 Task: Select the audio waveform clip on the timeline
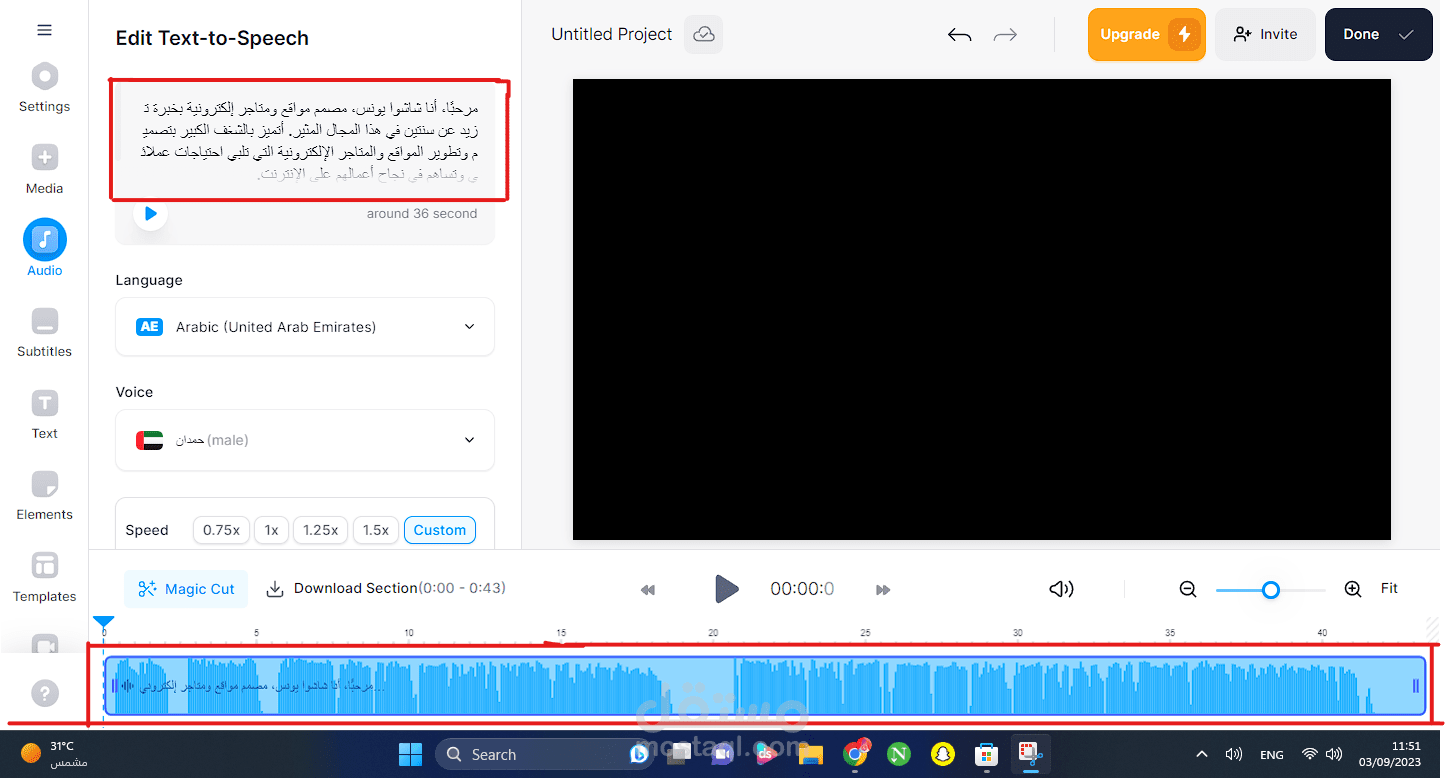[x=765, y=686]
